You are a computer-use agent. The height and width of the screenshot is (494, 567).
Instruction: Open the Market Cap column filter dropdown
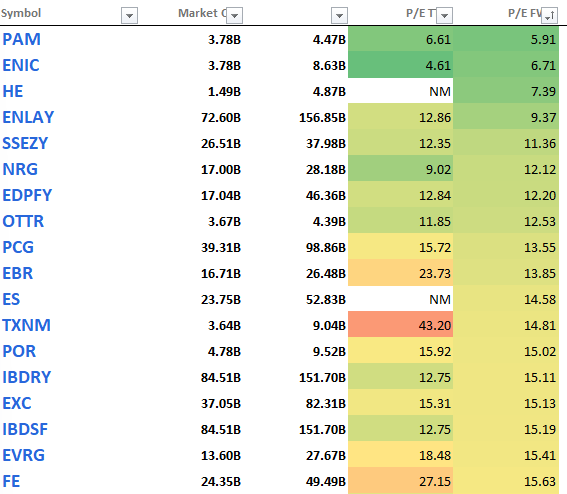pyautogui.click(x=234, y=16)
